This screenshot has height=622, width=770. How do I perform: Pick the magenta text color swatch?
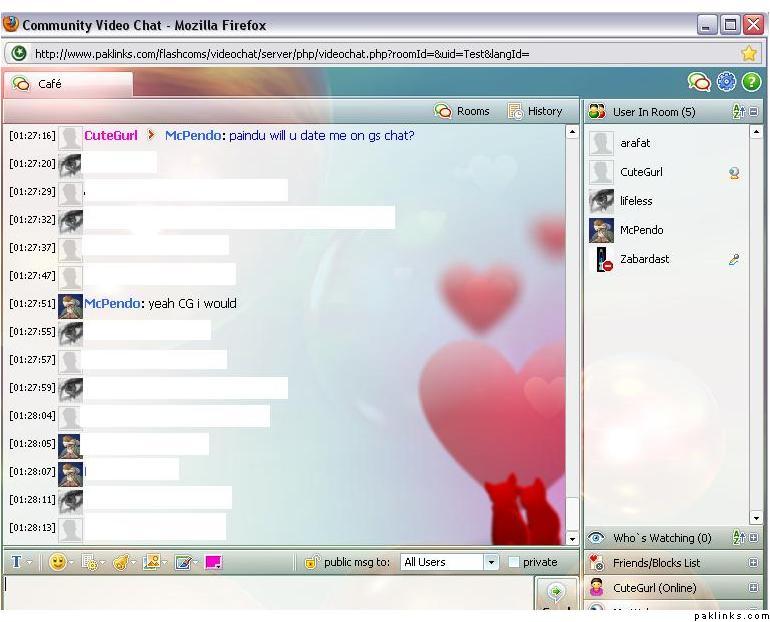pyautogui.click(x=213, y=563)
